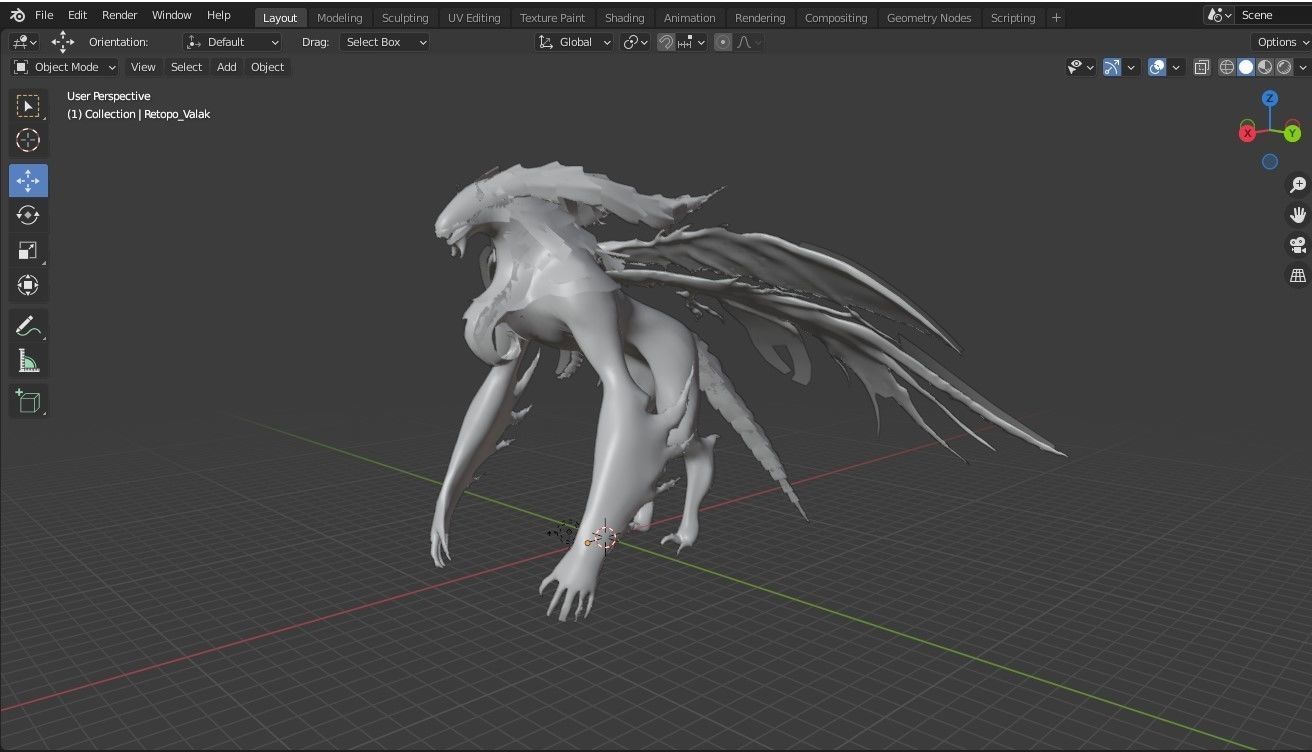This screenshot has height=752, width=1312.
Task: Open the viewport View menu
Action: pyautogui.click(x=143, y=67)
